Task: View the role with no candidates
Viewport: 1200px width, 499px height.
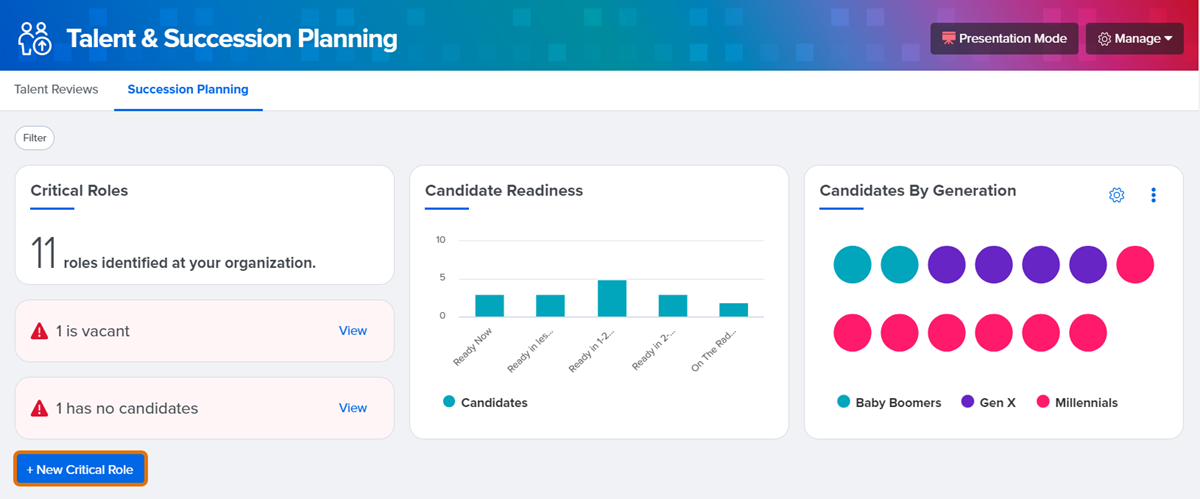Action: (x=353, y=408)
